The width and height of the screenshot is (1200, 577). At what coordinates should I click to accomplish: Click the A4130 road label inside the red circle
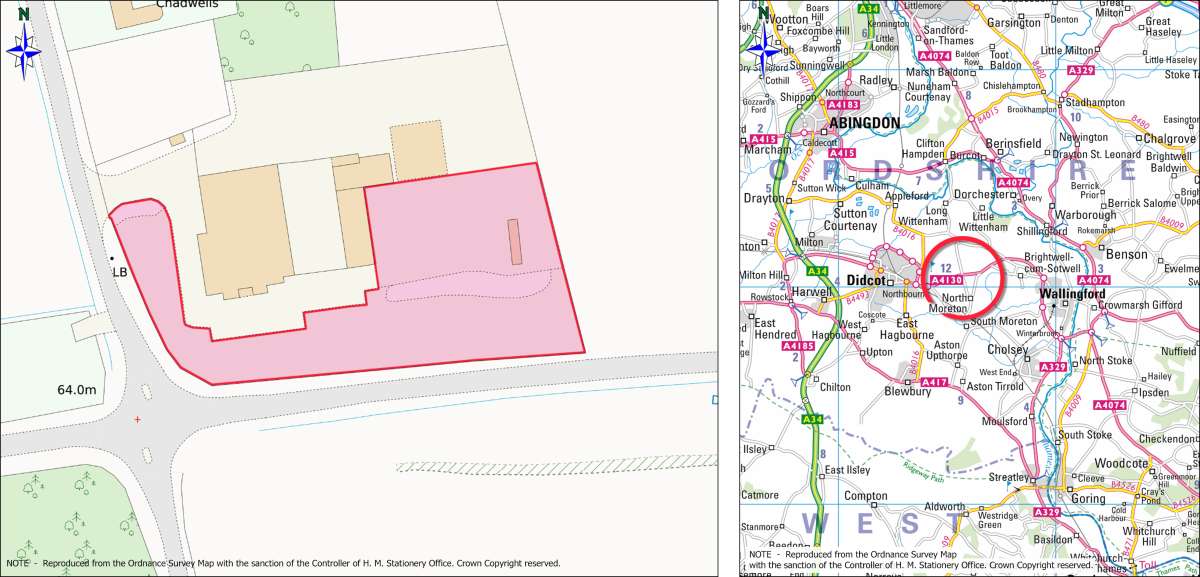coord(948,281)
